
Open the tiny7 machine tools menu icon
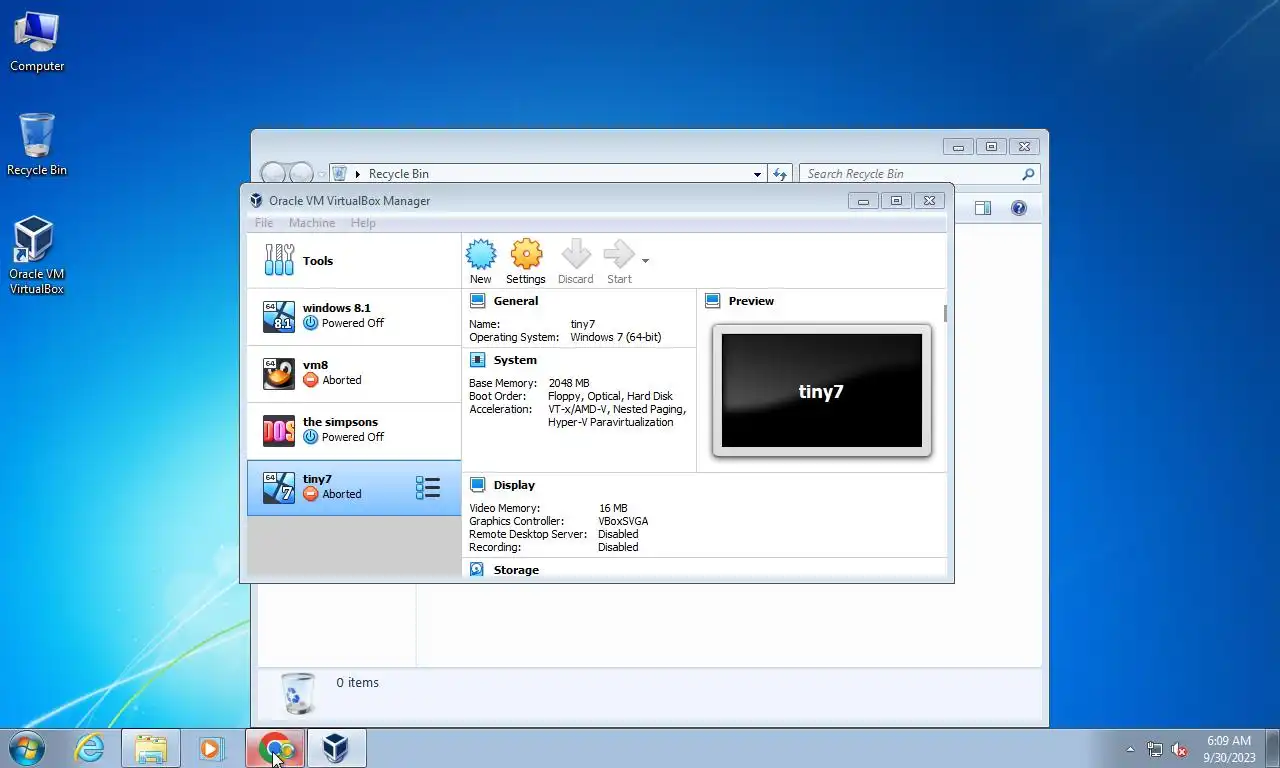428,488
